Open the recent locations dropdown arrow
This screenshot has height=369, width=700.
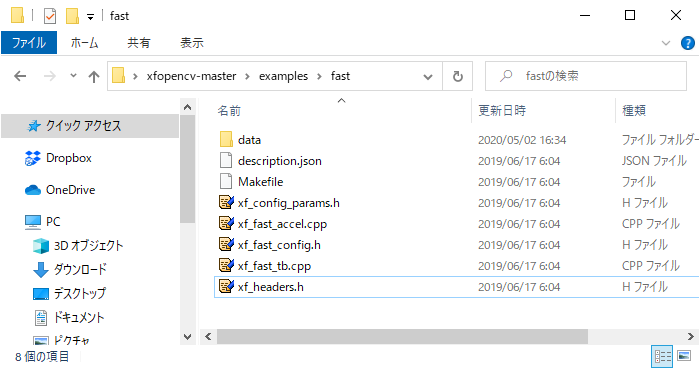pos(73,76)
